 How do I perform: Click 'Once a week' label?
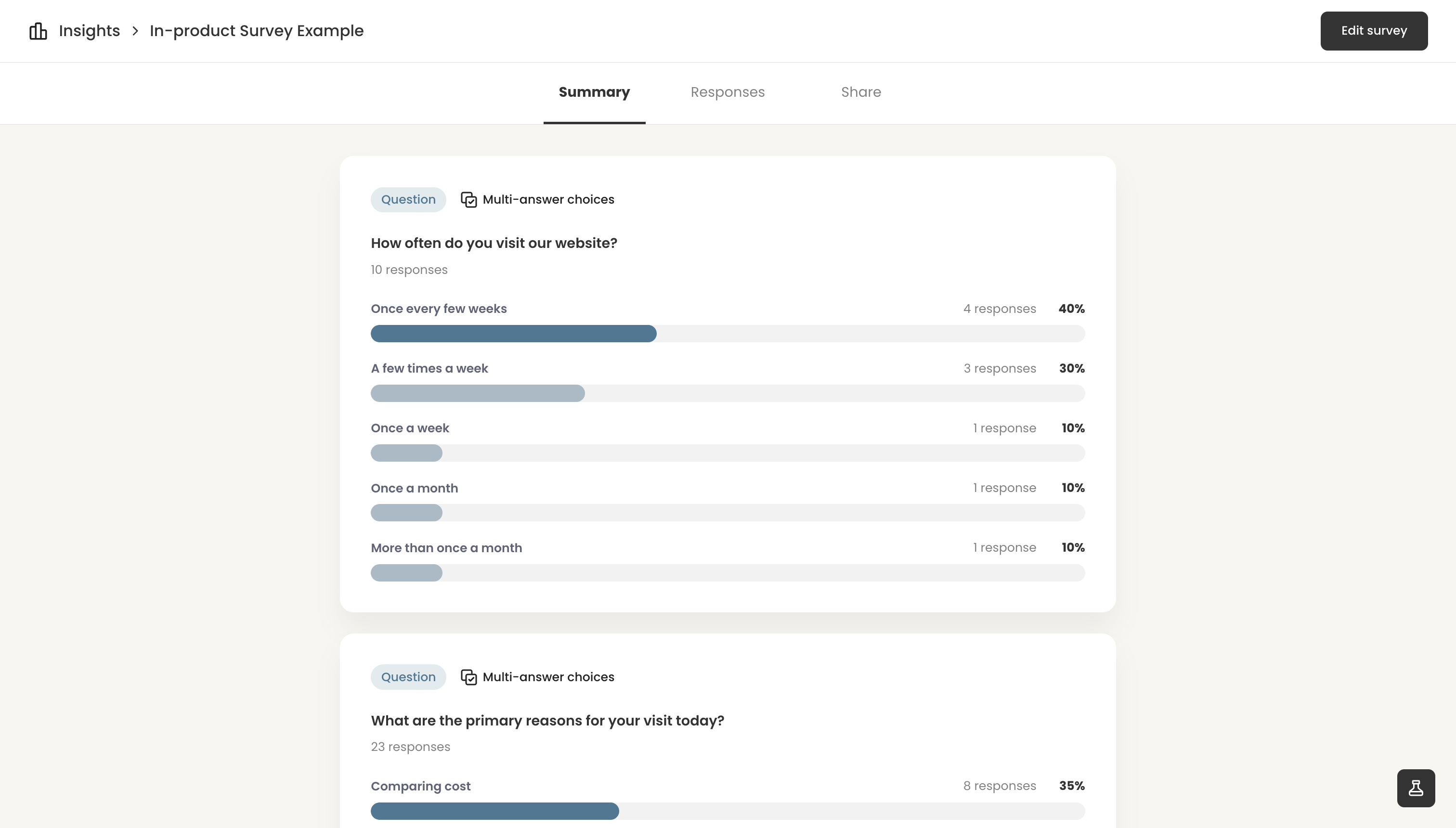(x=409, y=427)
